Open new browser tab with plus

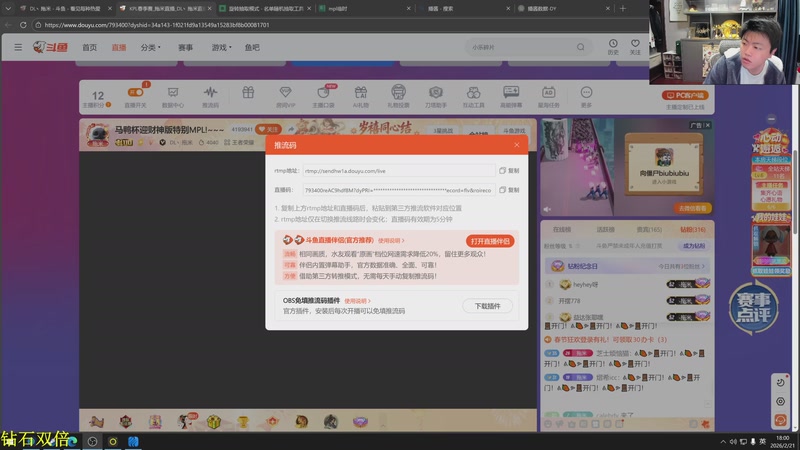tap(622, 8)
